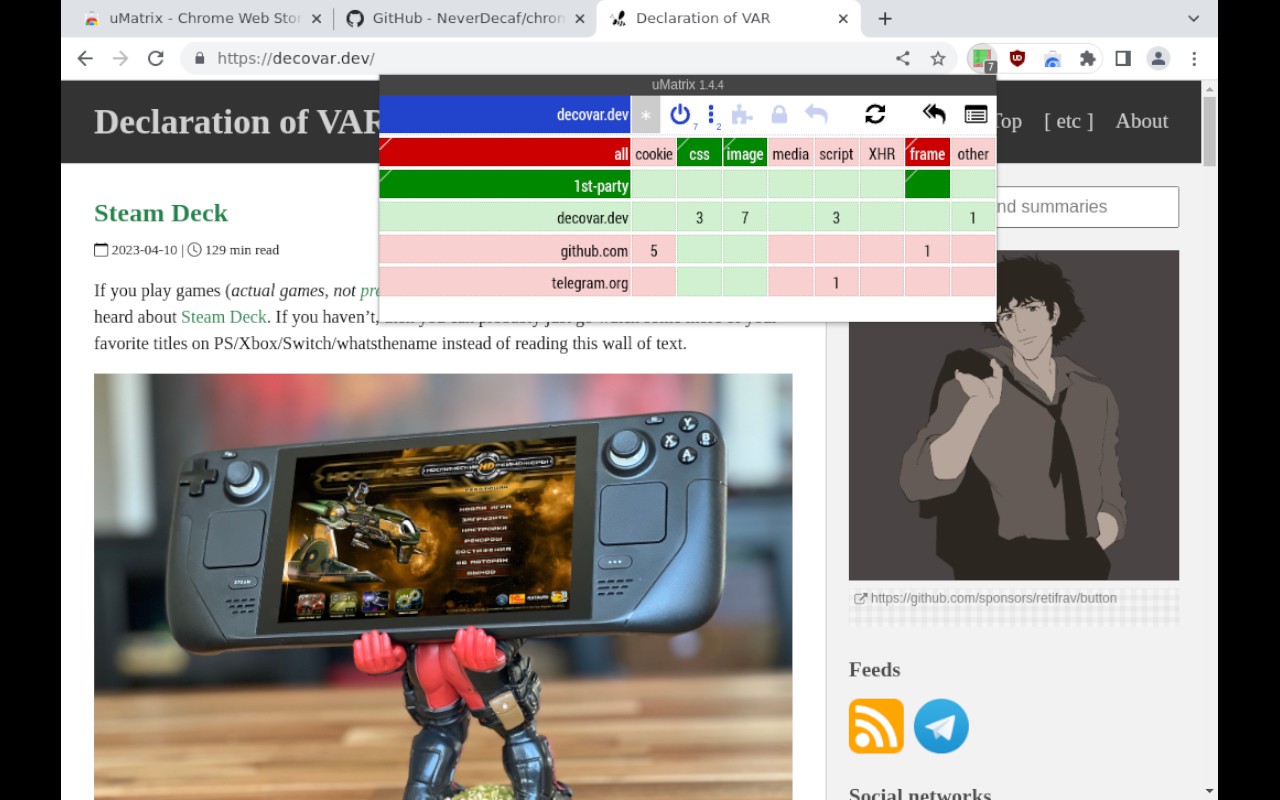
Task: Go back to previous page
Action: tap(85, 58)
